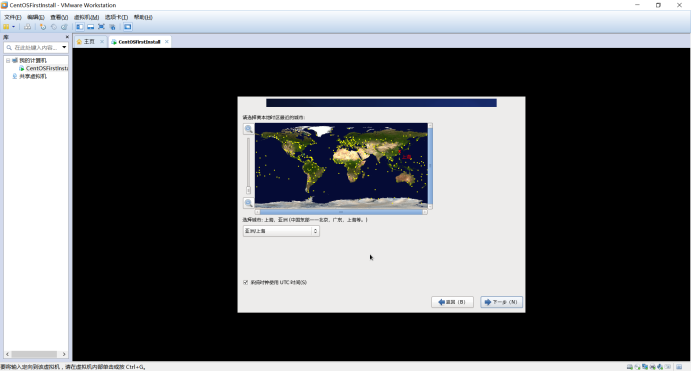Click the message log status bar icon

667,367
